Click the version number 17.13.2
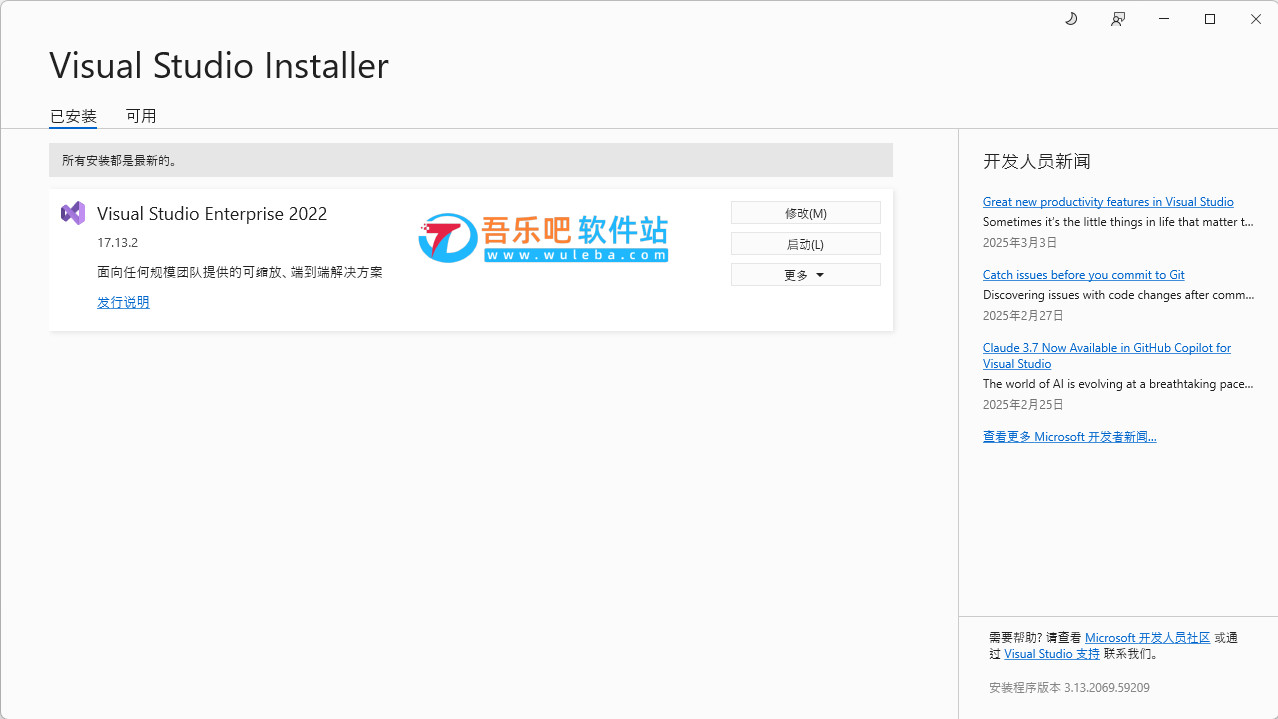The image size is (1278, 719). [117, 243]
